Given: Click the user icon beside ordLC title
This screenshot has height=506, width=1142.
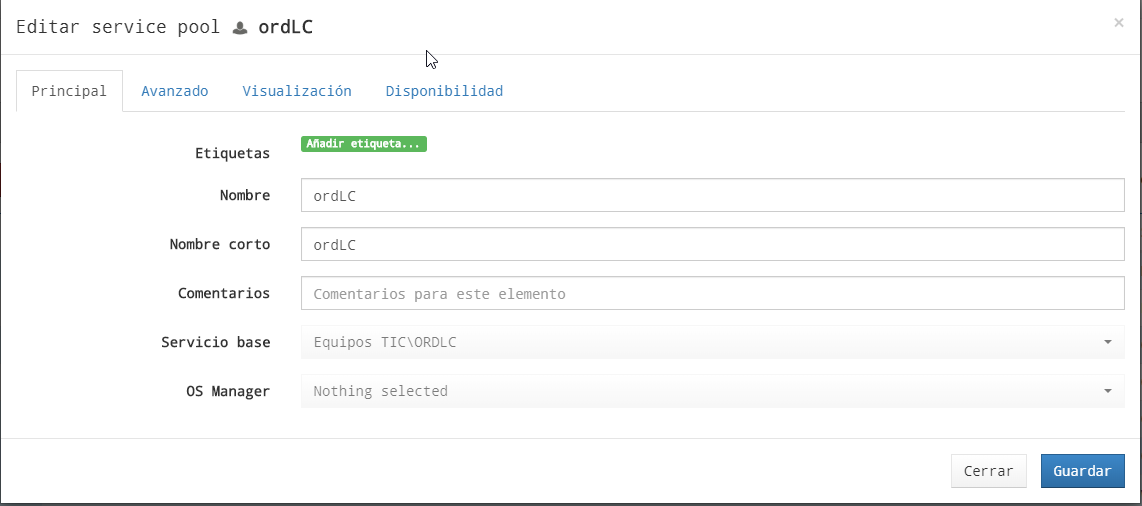Looking at the screenshot, I should click(240, 28).
